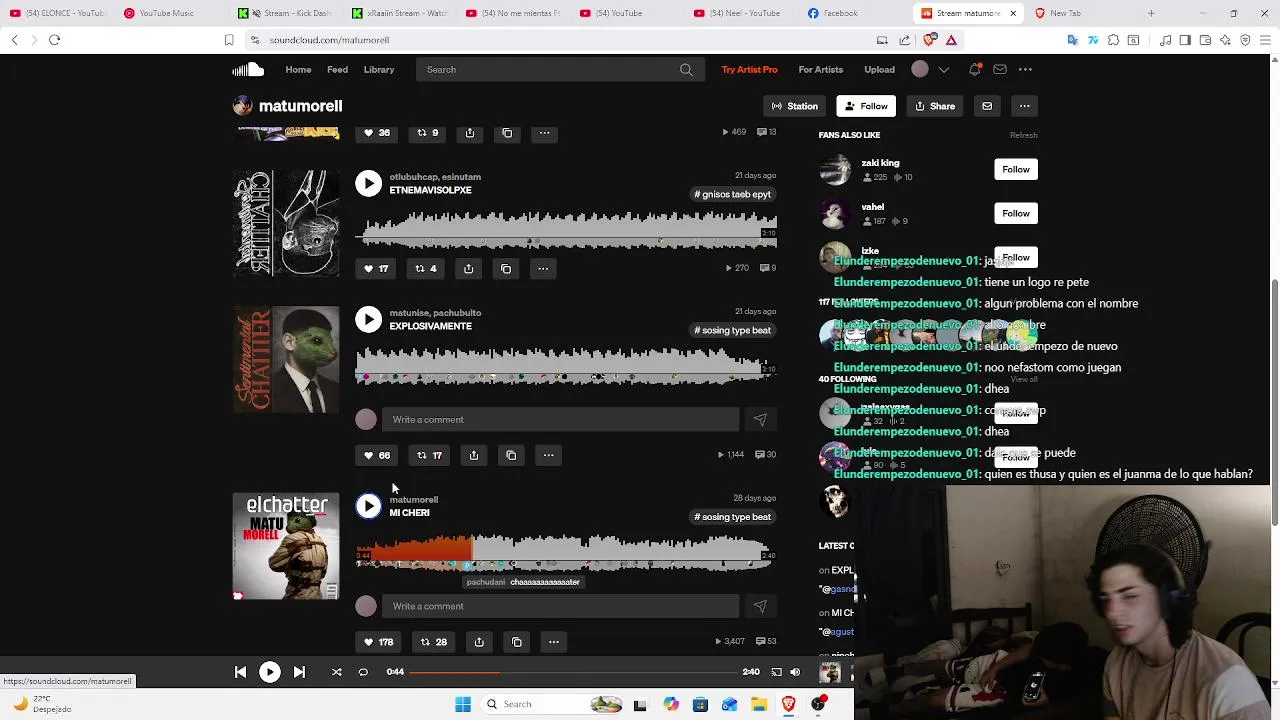This screenshot has height=720, width=1280.
Task: Copy link for EXPLOSIVAMENTE track
Action: (x=511, y=455)
